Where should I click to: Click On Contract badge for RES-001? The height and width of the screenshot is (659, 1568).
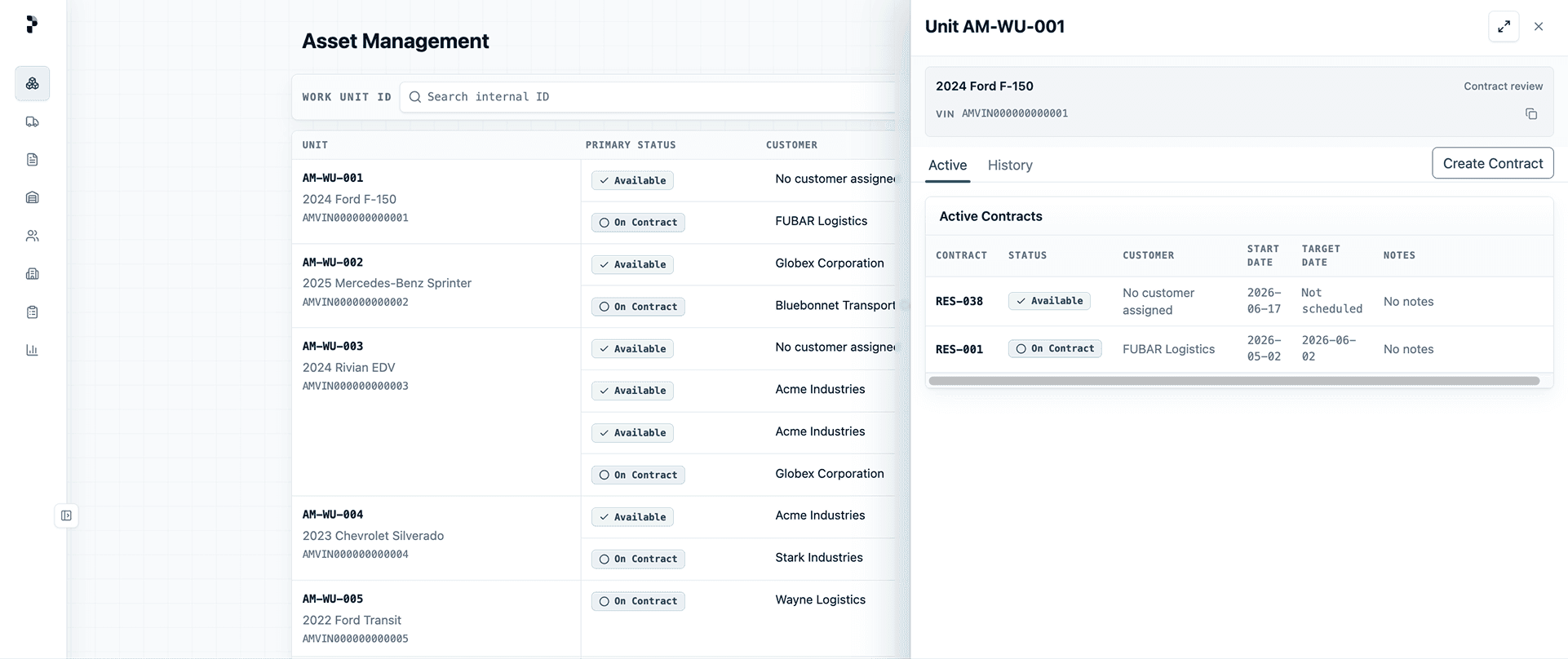click(1055, 348)
